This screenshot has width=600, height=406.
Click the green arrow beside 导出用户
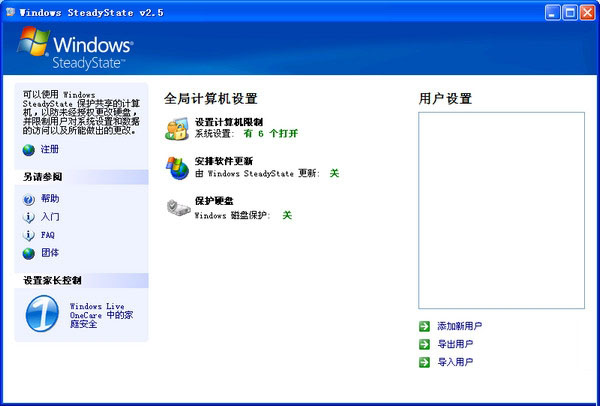coord(426,344)
